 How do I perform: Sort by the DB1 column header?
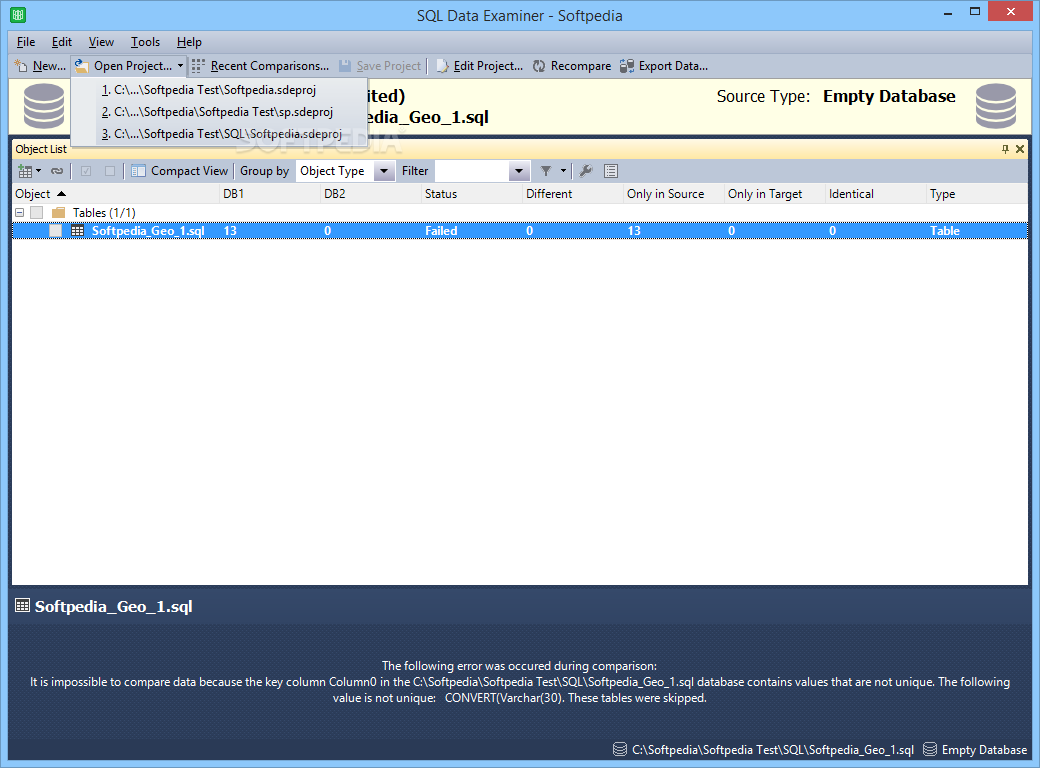[x=270, y=194]
